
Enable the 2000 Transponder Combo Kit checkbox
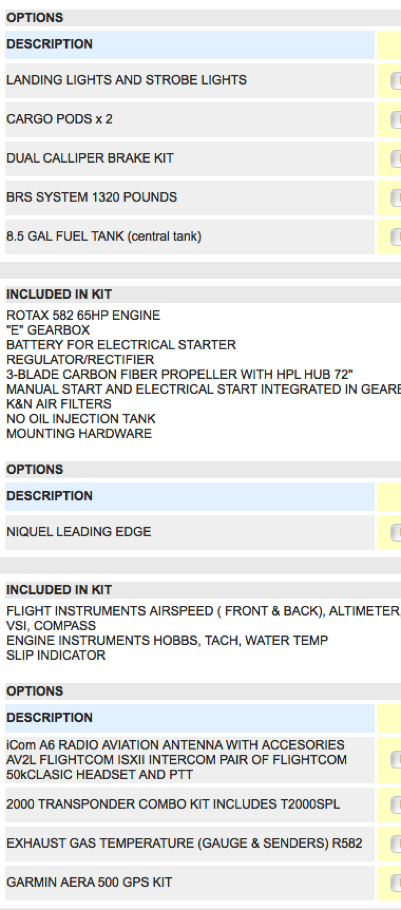pos(396,805)
